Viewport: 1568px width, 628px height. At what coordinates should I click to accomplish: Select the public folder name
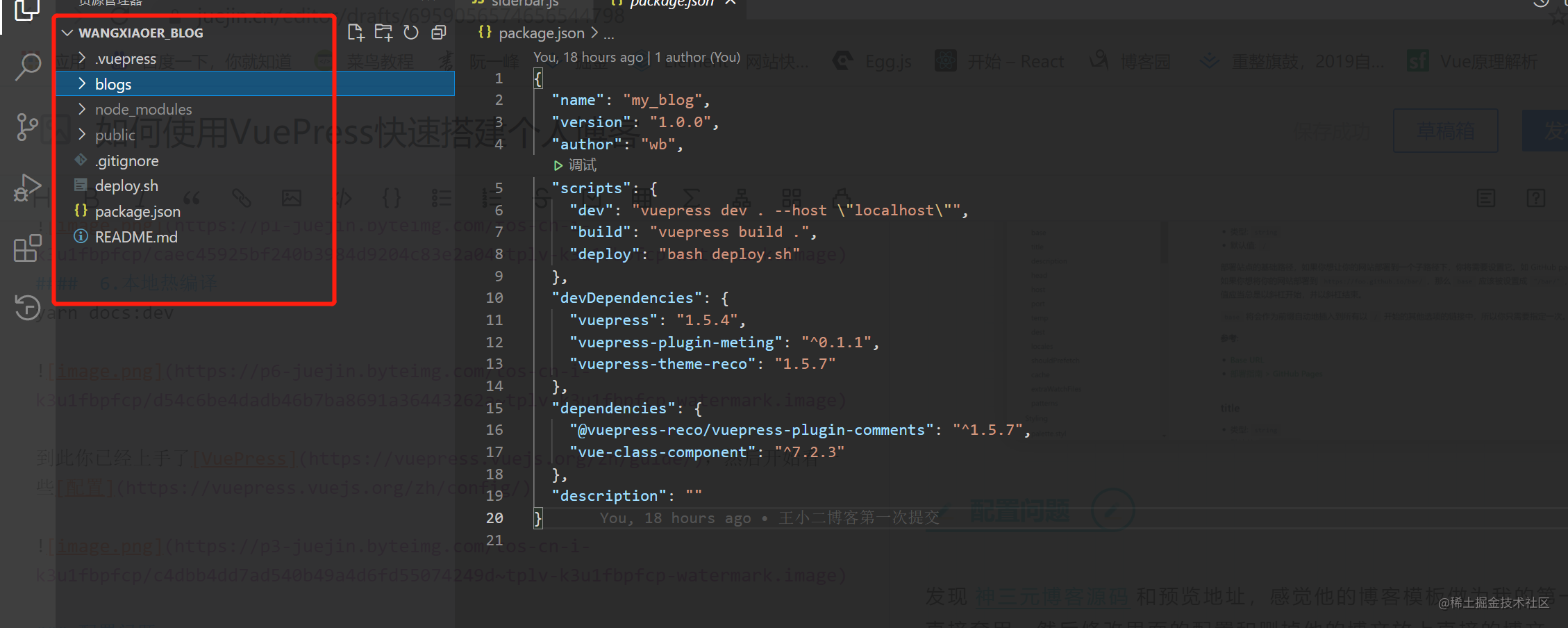click(115, 135)
